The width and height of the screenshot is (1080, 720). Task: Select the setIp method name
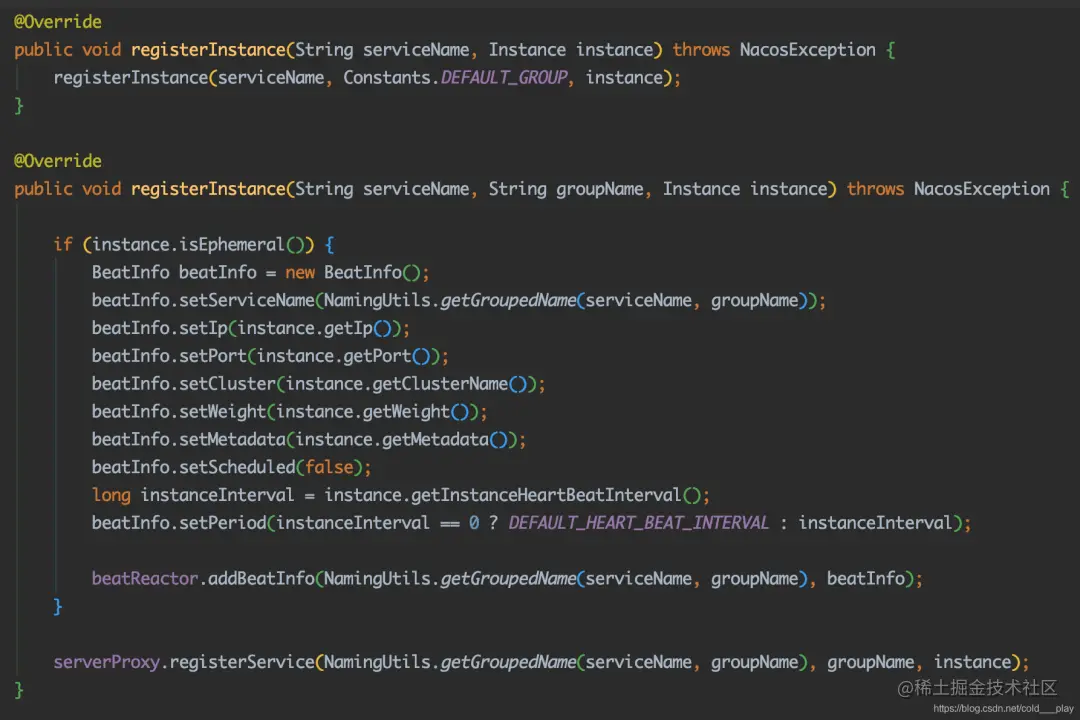pyautogui.click(x=203, y=329)
